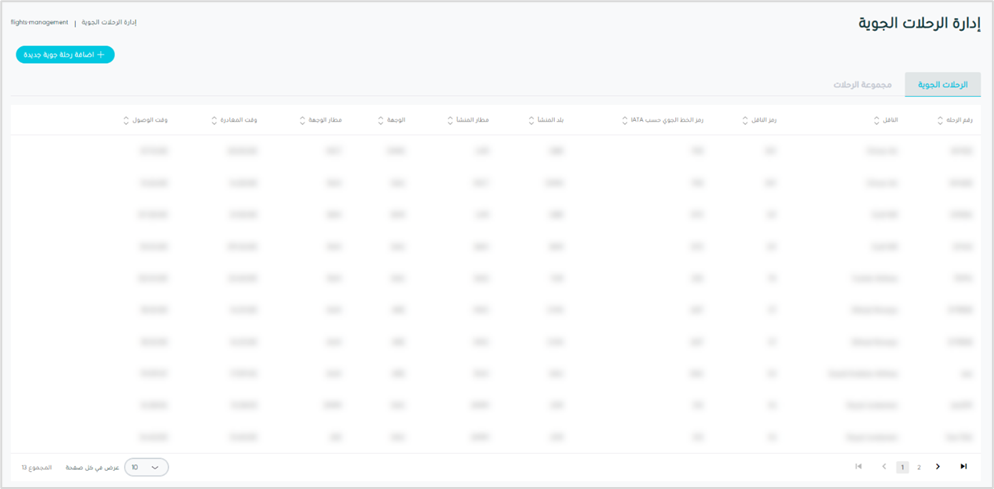Select page 1 in pagination
The height and width of the screenshot is (489, 994).
902,467
